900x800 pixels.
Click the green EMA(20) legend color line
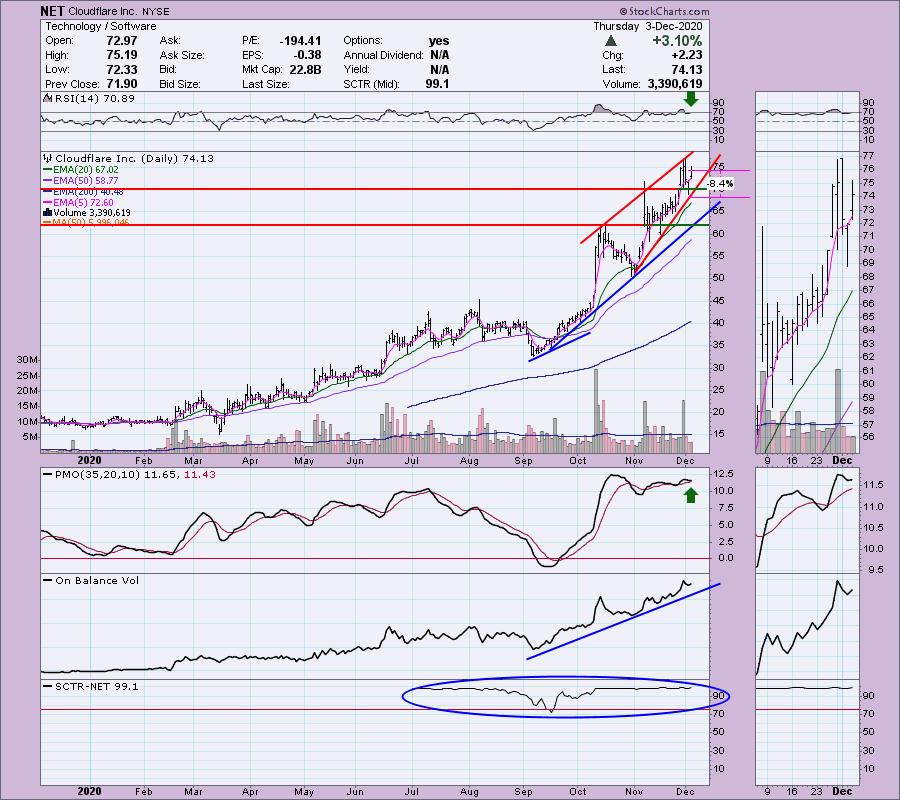pyautogui.click(x=48, y=170)
